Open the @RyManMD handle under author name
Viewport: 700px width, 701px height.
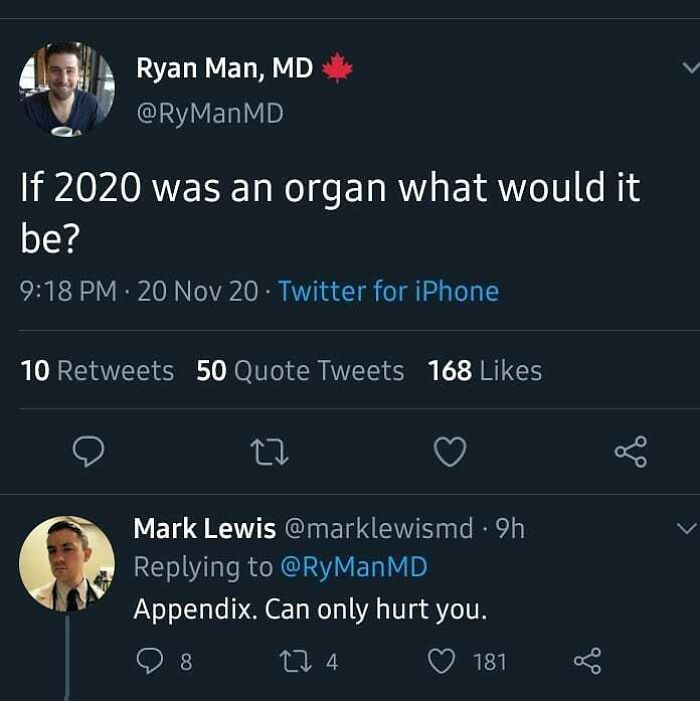pos(210,114)
